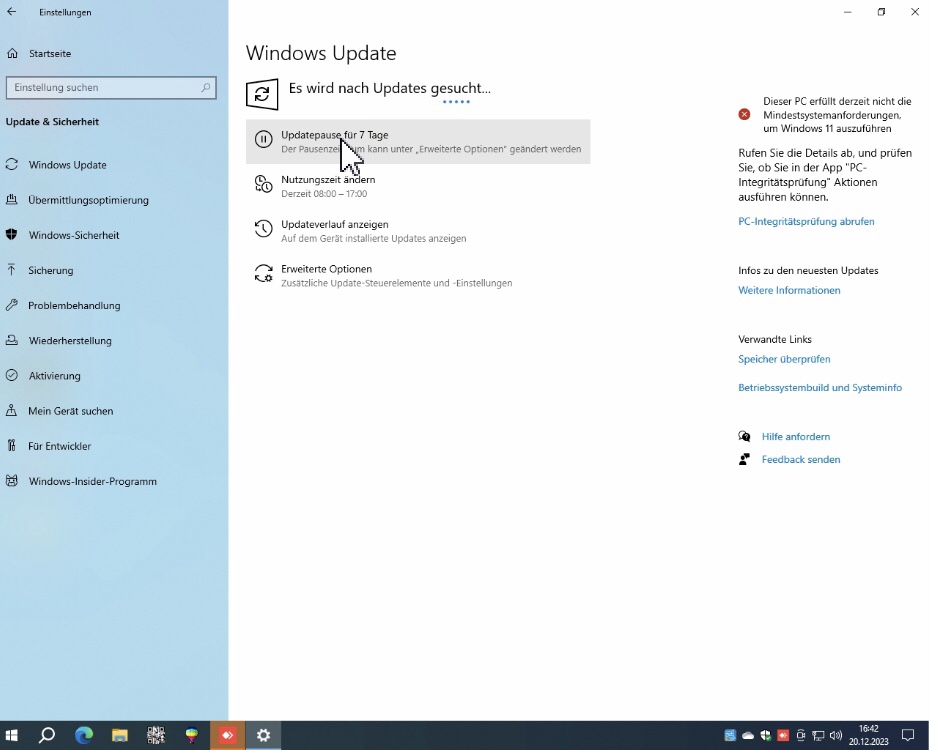
Task: Select Wiederherstellung in sidebar
Action: 70,341
